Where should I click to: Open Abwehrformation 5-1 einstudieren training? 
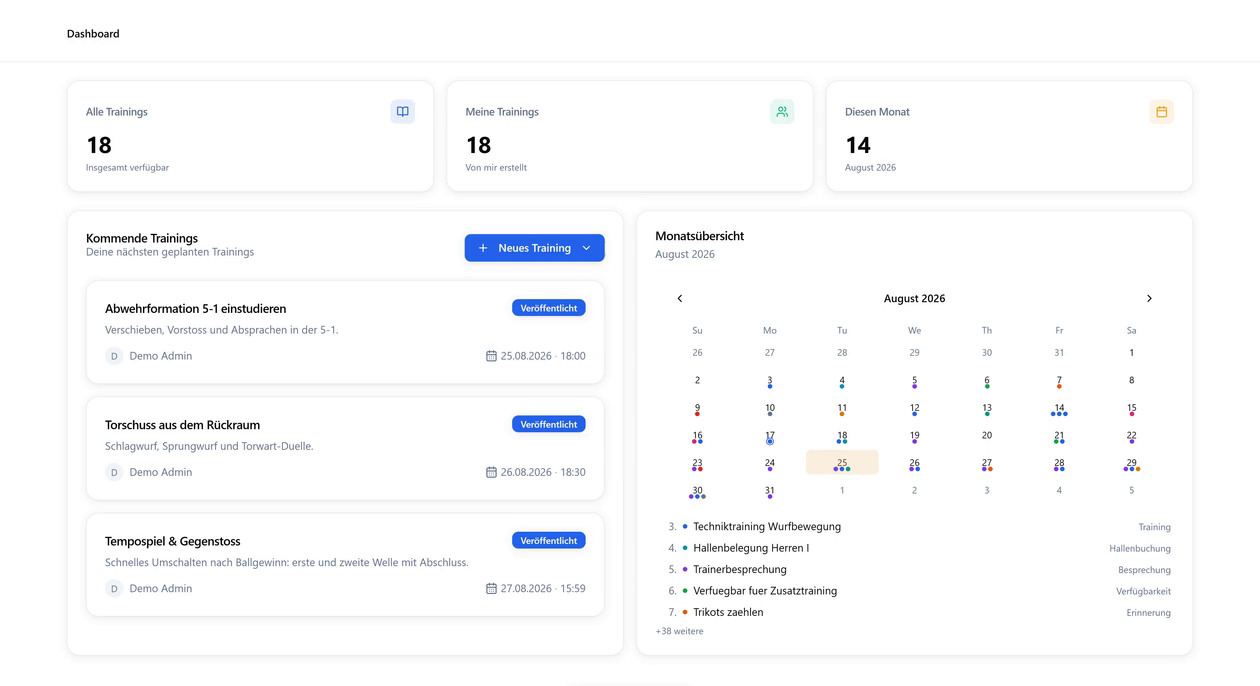click(346, 332)
